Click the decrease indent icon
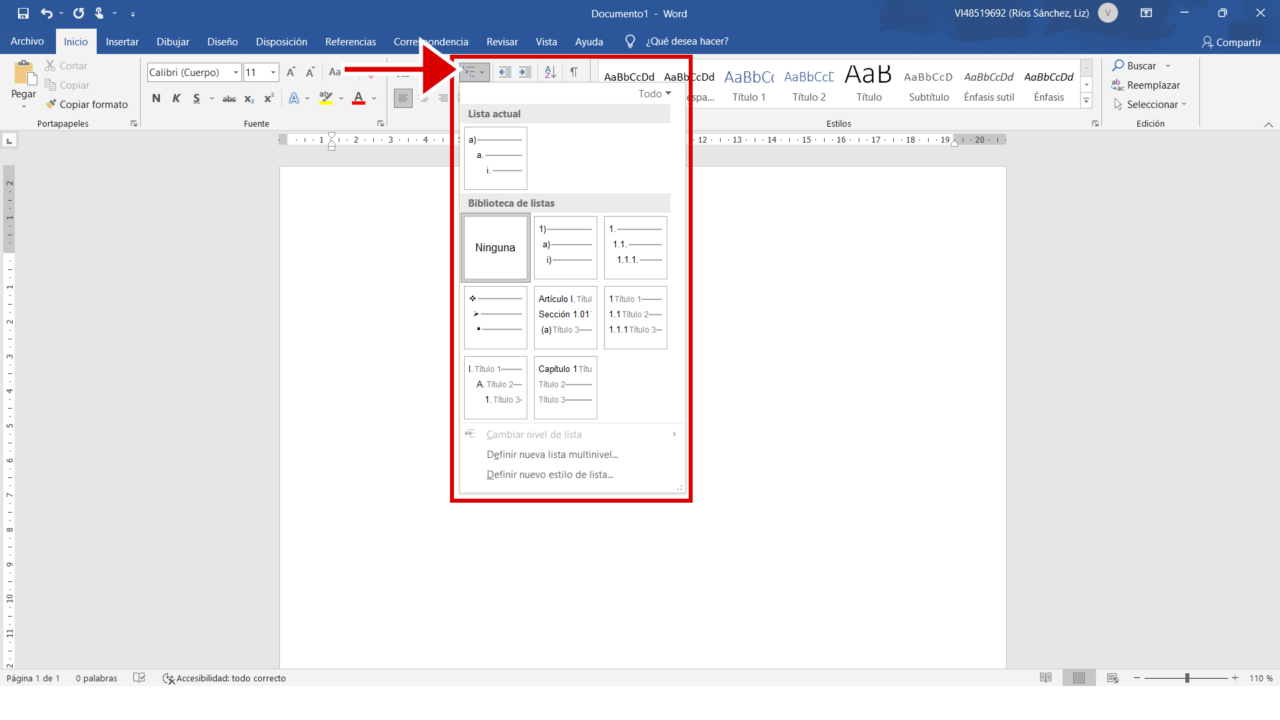Viewport: 1280px width, 720px height. click(504, 72)
